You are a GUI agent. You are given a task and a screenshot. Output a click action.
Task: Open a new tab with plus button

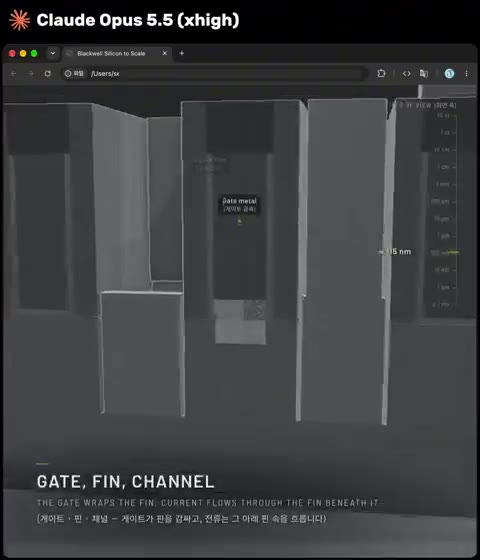181,53
